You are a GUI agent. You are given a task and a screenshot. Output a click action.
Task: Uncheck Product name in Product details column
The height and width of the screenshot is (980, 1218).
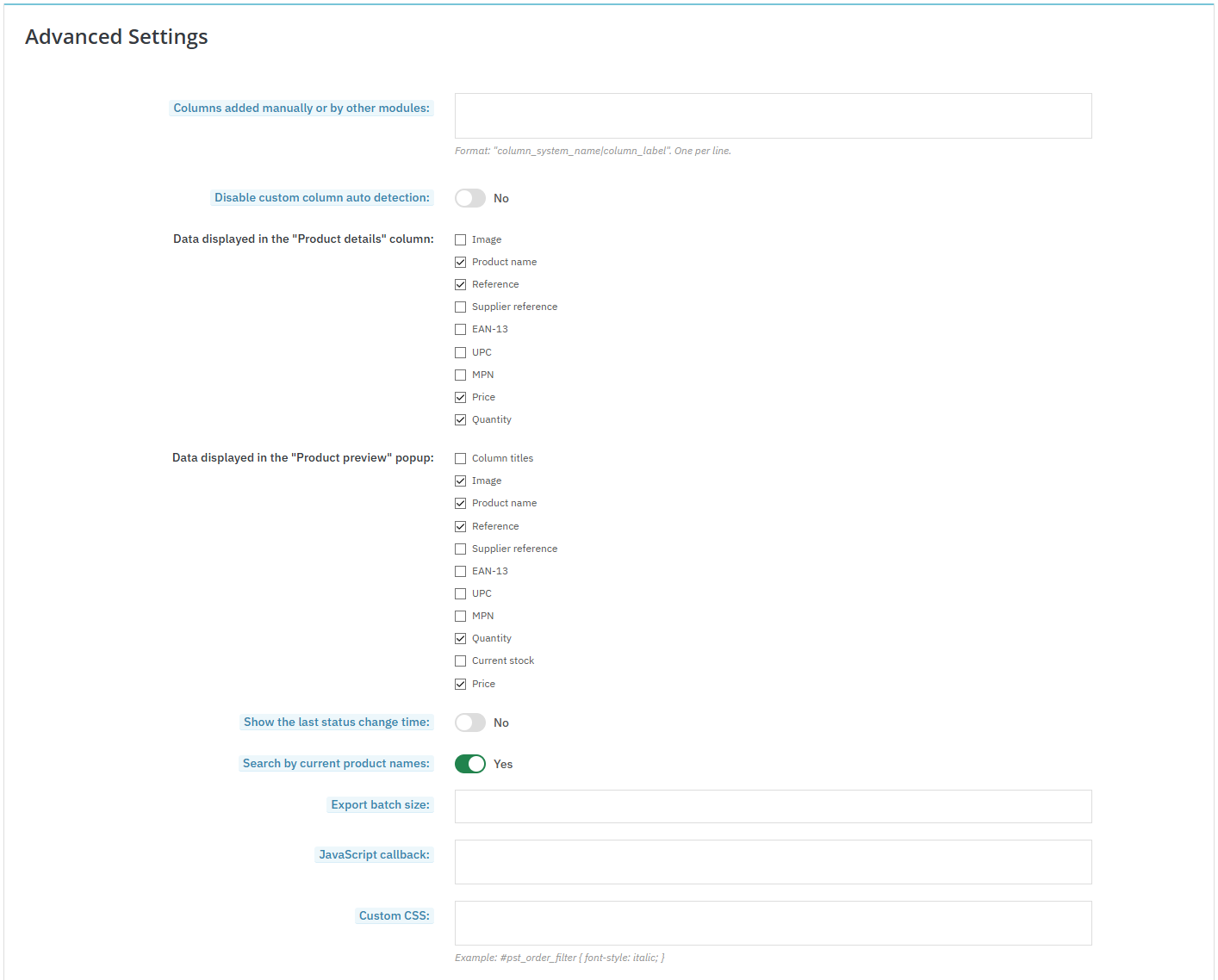click(x=461, y=263)
